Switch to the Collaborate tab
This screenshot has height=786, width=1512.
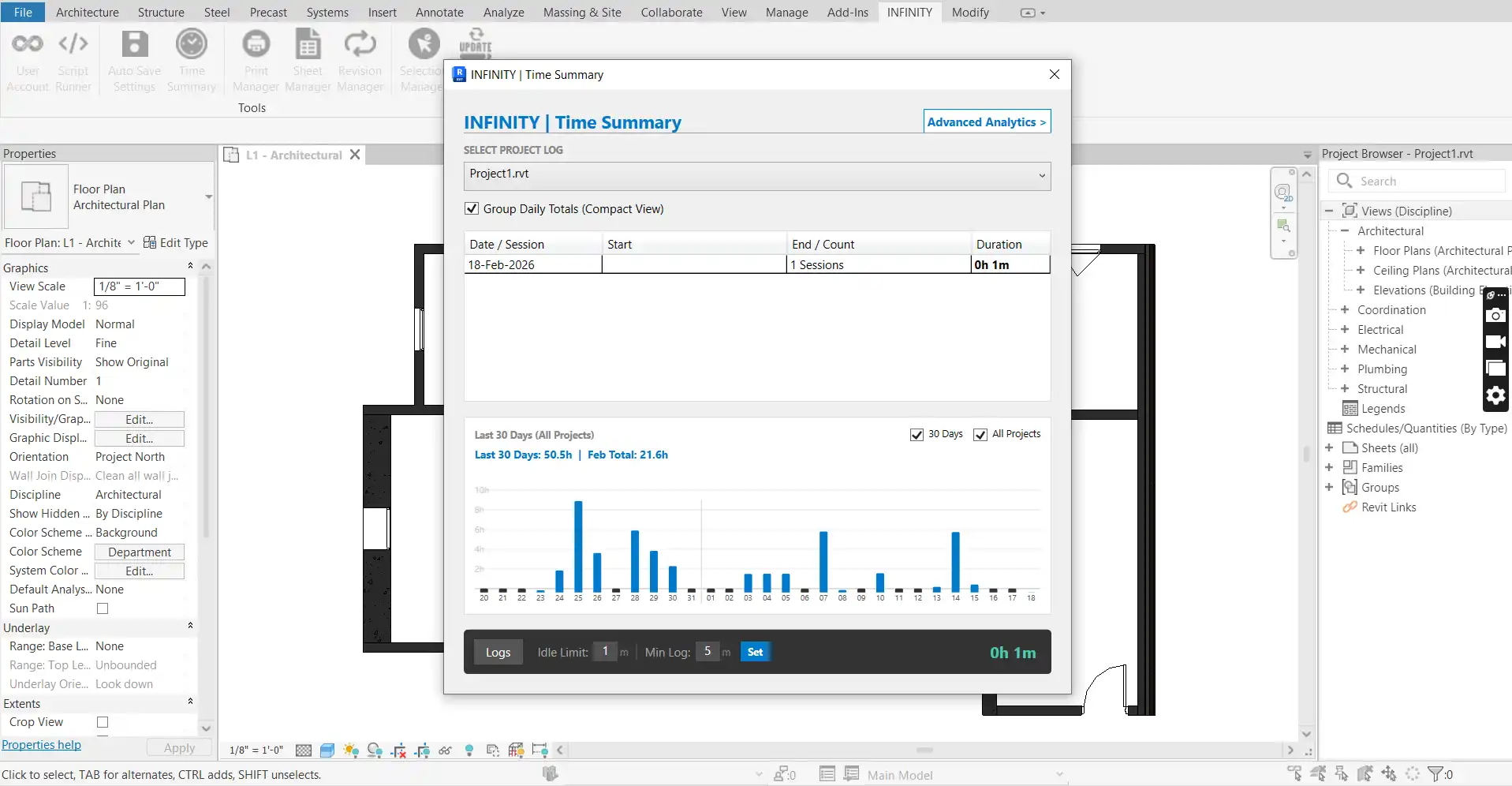(671, 13)
